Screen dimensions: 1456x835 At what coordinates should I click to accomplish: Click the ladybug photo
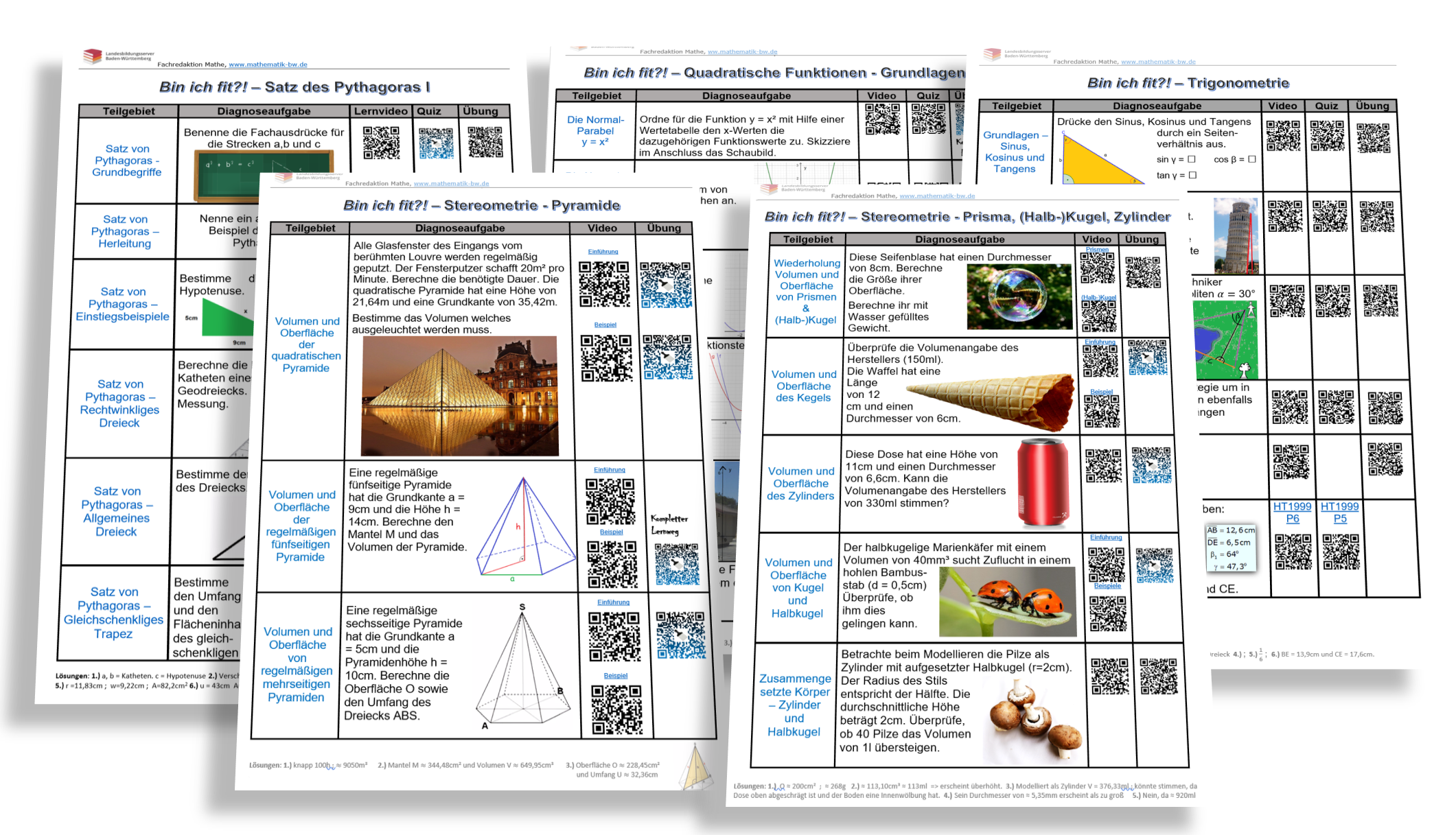coord(1007,602)
